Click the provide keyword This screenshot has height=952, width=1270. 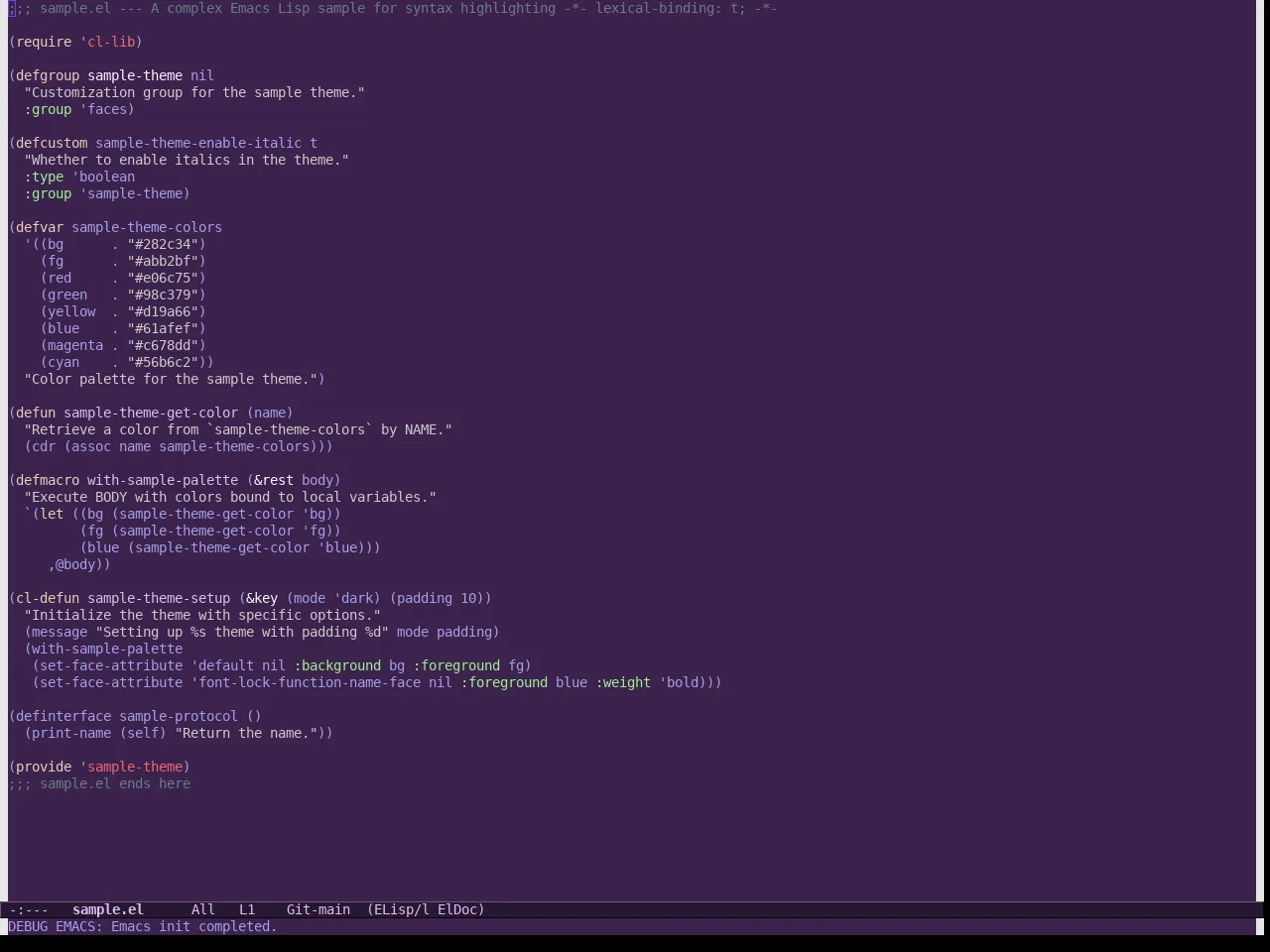pos(44,767)
